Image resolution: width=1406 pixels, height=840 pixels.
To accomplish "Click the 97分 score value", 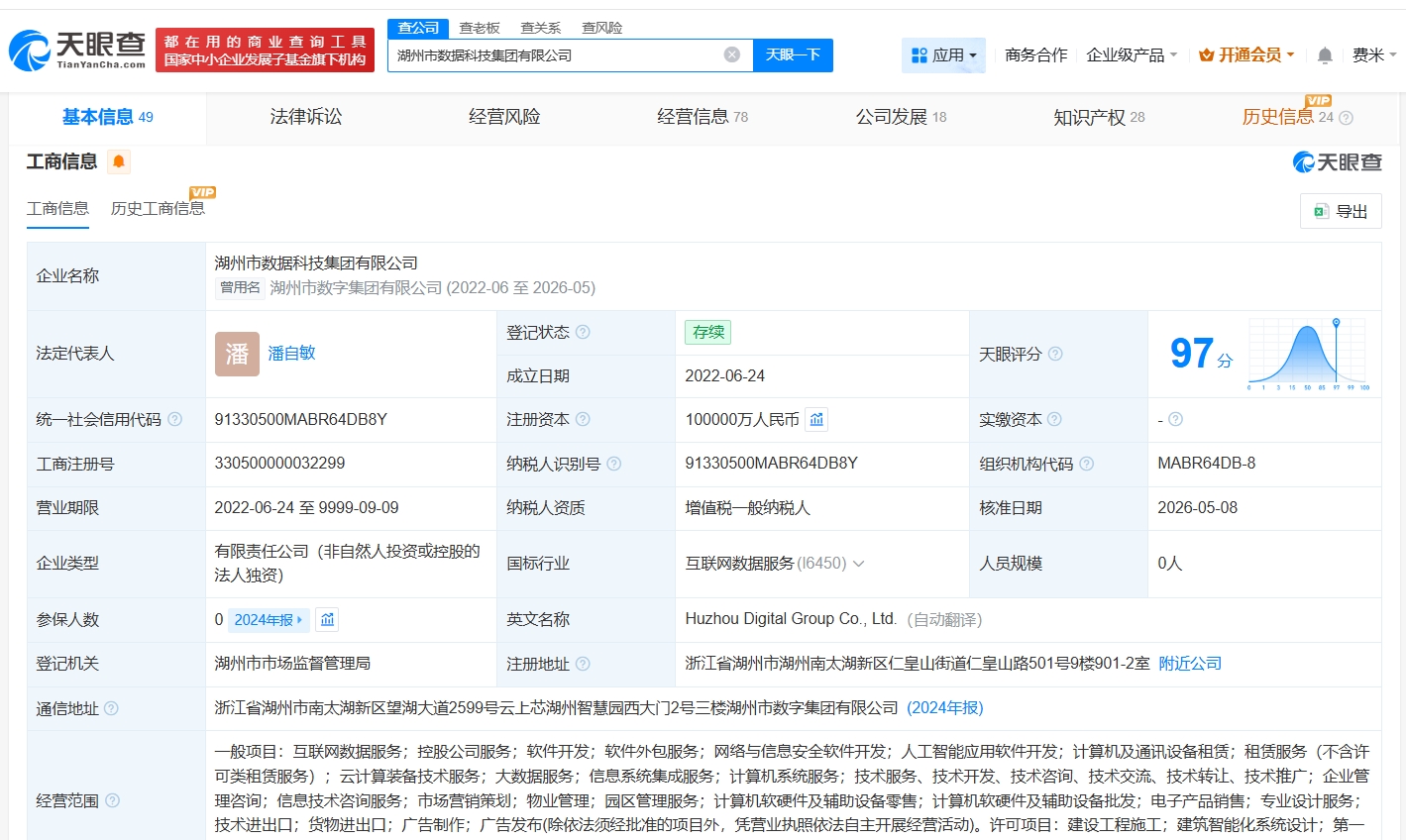I will click(x=1201, y=354).
